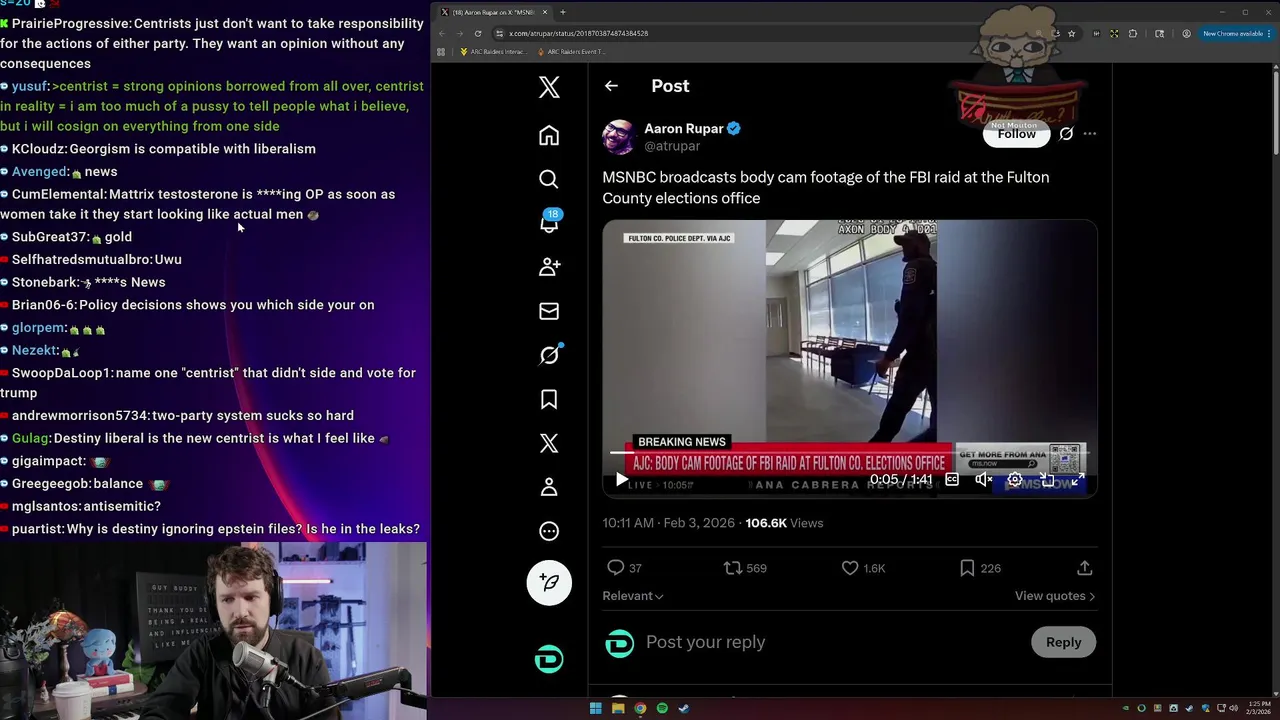
Task: Open Chrome profile avatar icon
Action: click(x=1186, y=33)
